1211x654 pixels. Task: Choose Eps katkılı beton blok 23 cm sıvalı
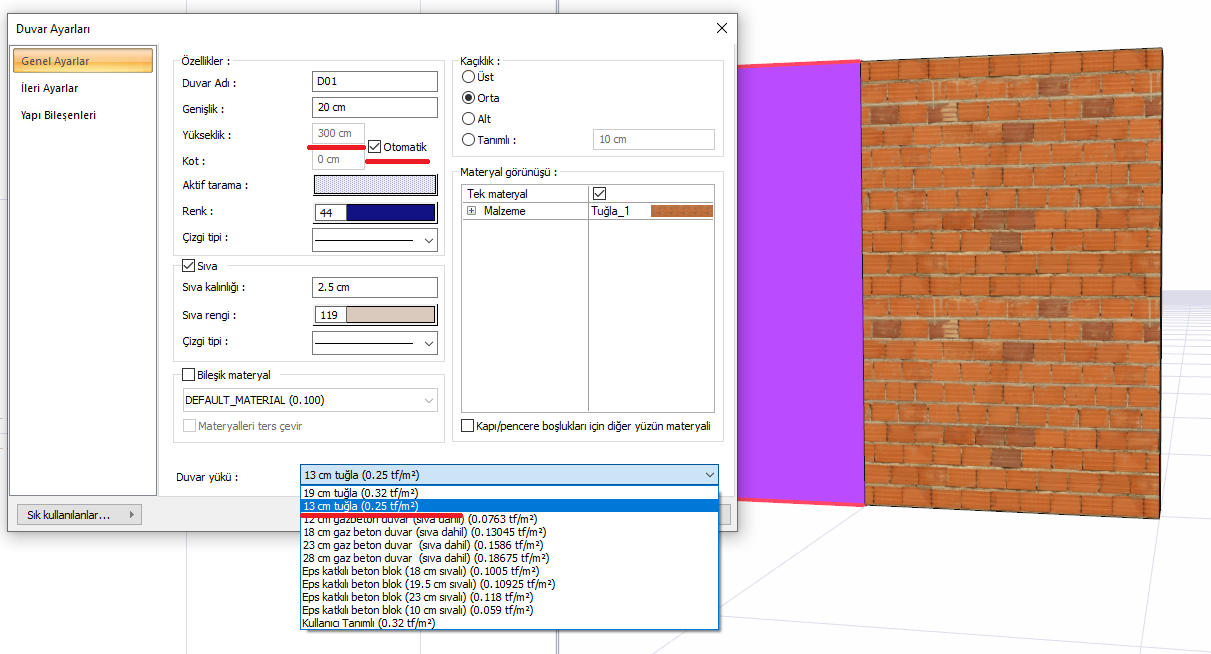[509, 597]
